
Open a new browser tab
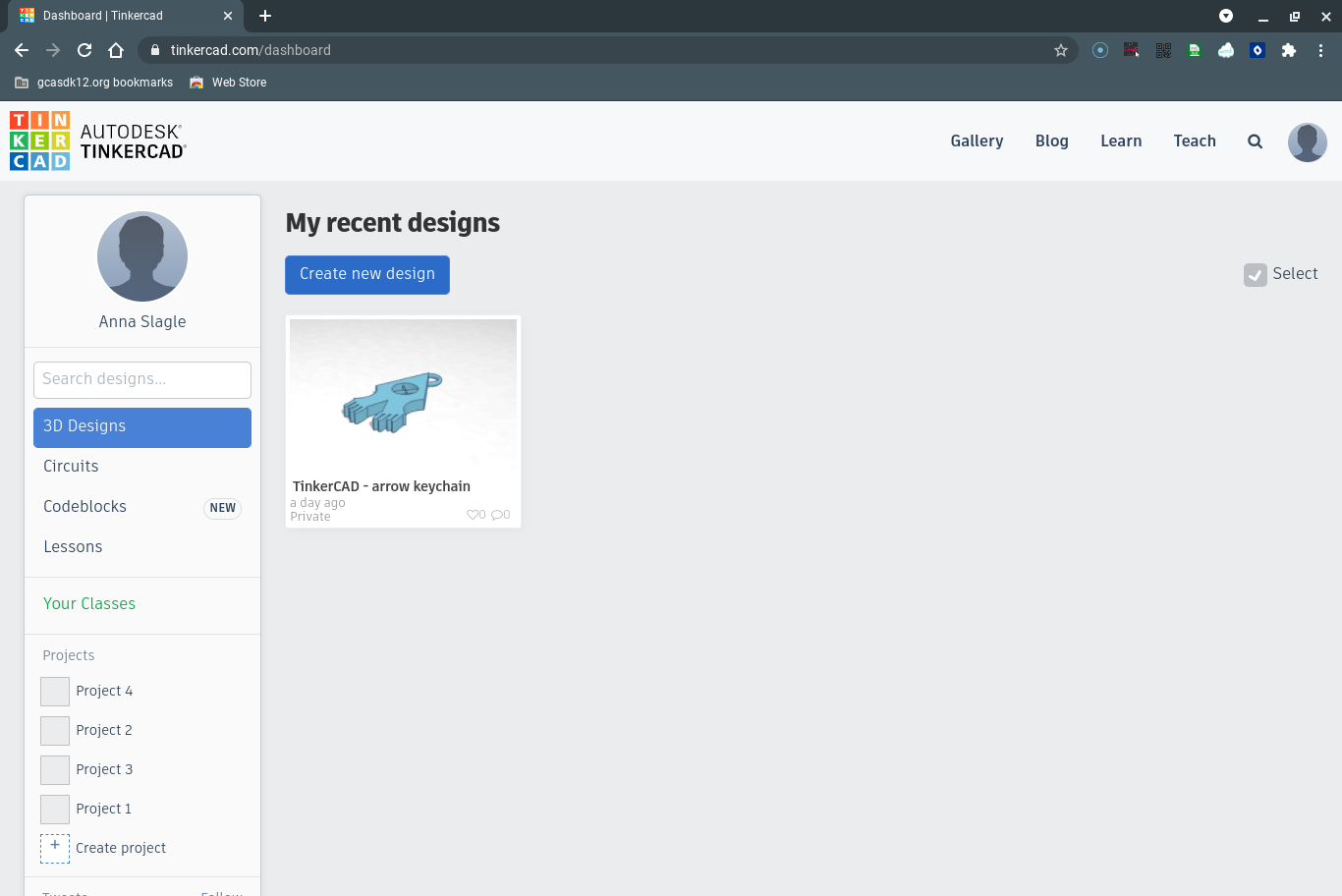265,16
